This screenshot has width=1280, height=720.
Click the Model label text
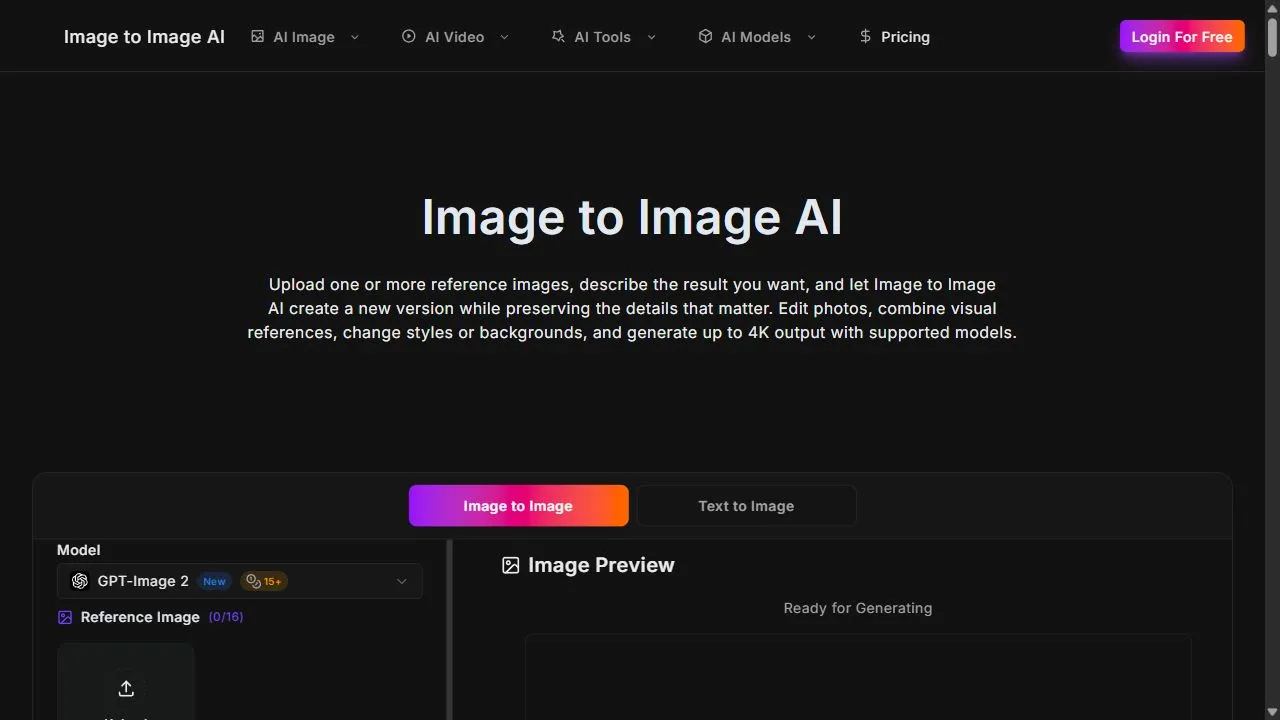[79, 550]
